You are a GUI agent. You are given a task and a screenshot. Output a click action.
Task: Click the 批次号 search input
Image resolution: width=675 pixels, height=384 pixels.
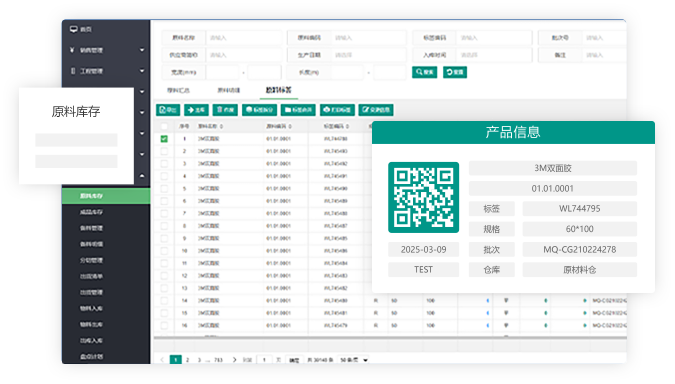coord(604,38)
